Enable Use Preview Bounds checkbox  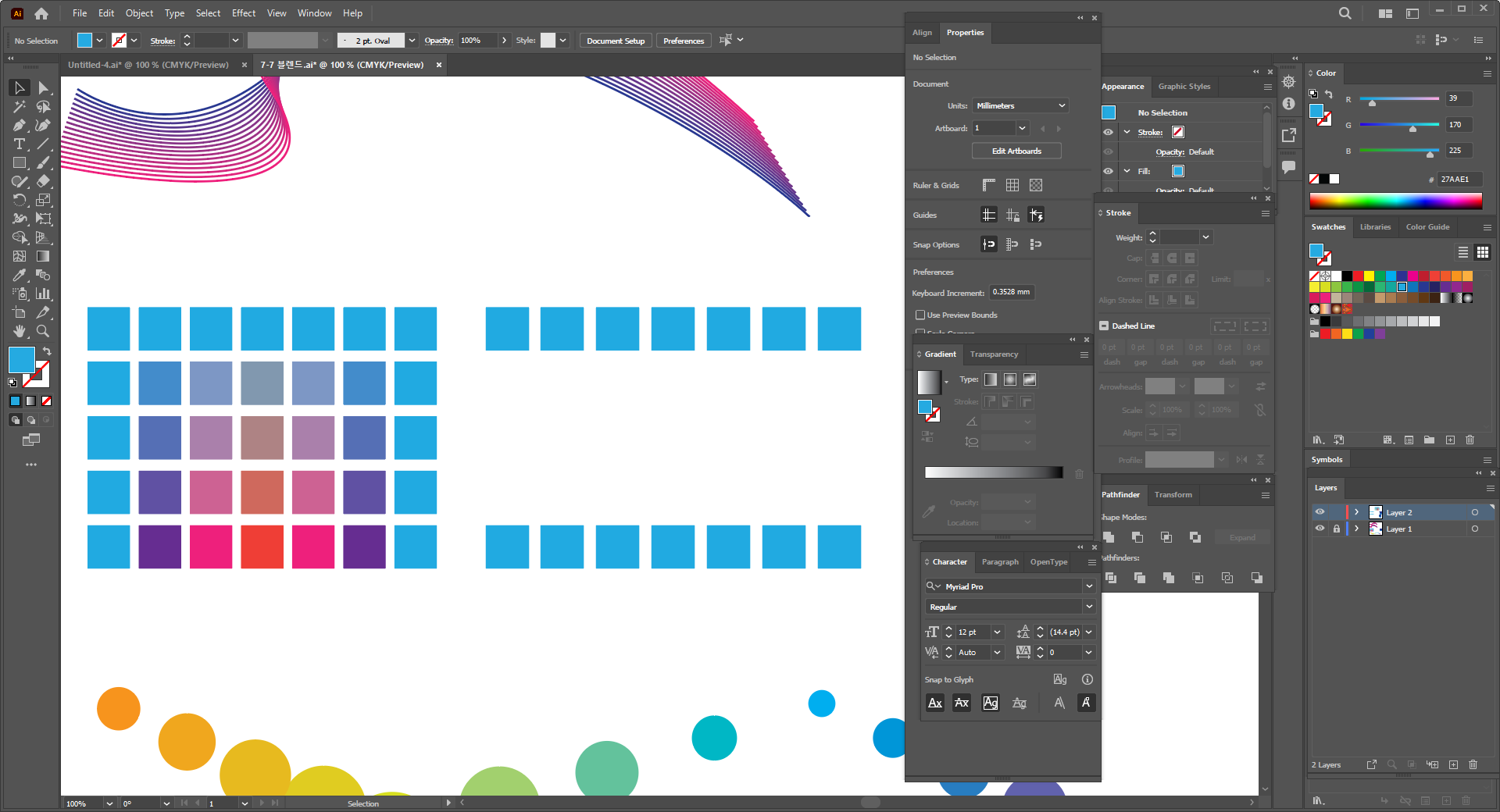coord(920,315)
